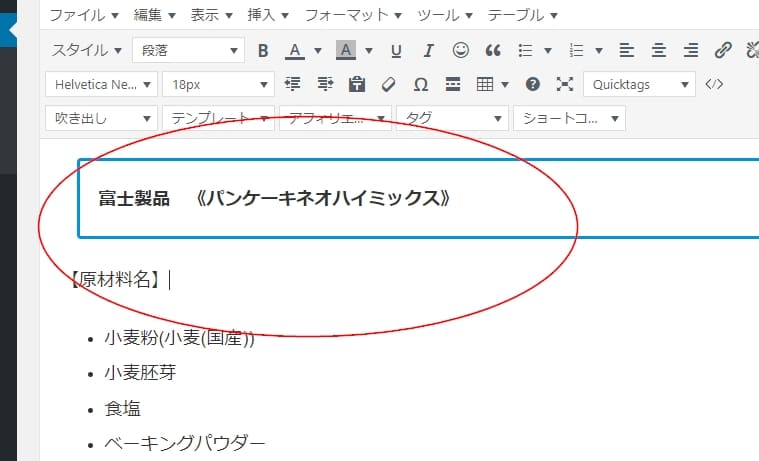Align text to center
The width and height of the screenshot is (759, 461).
[659, 50]
